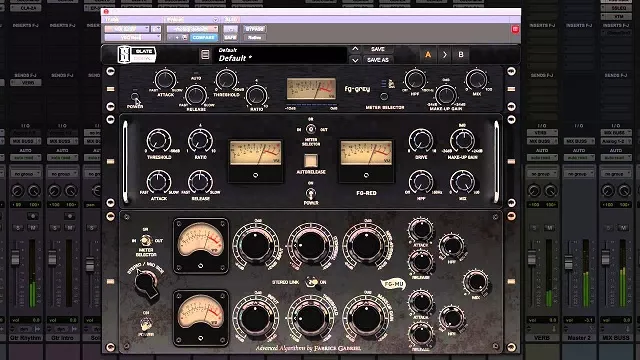Toggle the FG-MU Stereo Link switch
640x360 pixels.
pyautogui.click(x=312, y=282)
